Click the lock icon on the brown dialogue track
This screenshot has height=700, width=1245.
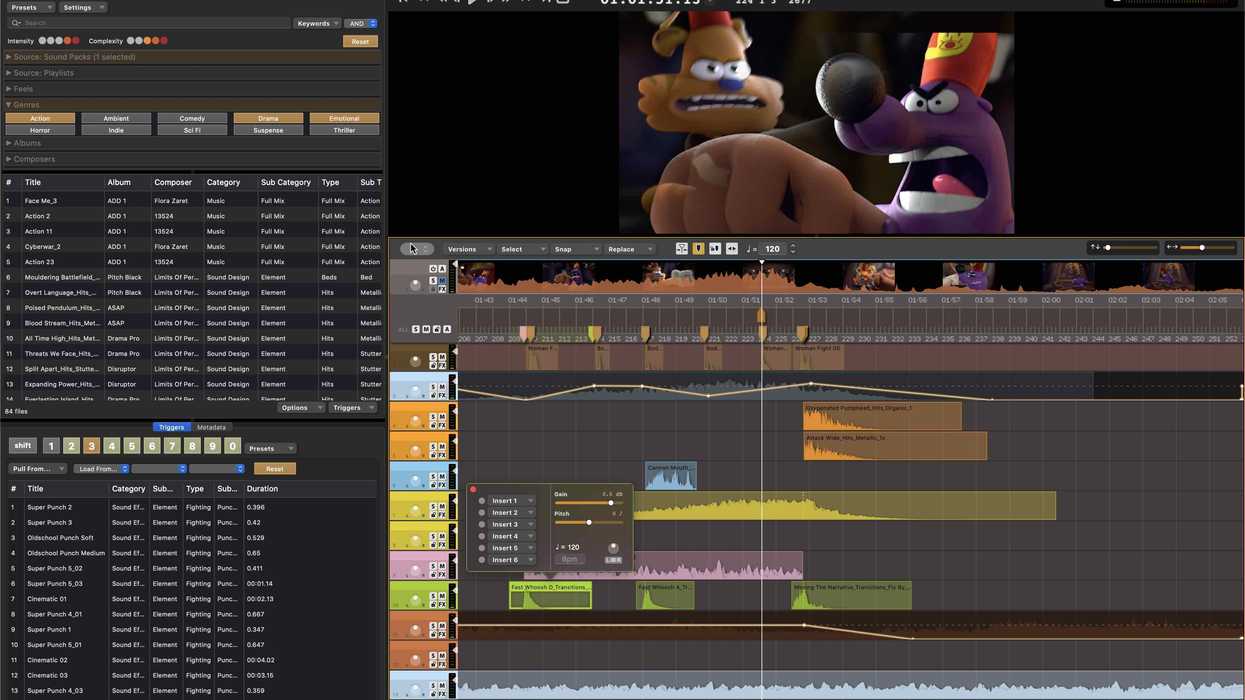click(x=433, y=365)
